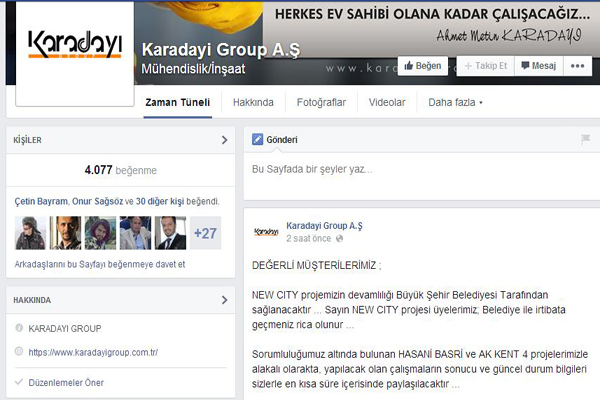Click the Düzenlemeler Öner link
This screenshot has width=600, height=400.
pyautogui.click(x=66, y=382)
